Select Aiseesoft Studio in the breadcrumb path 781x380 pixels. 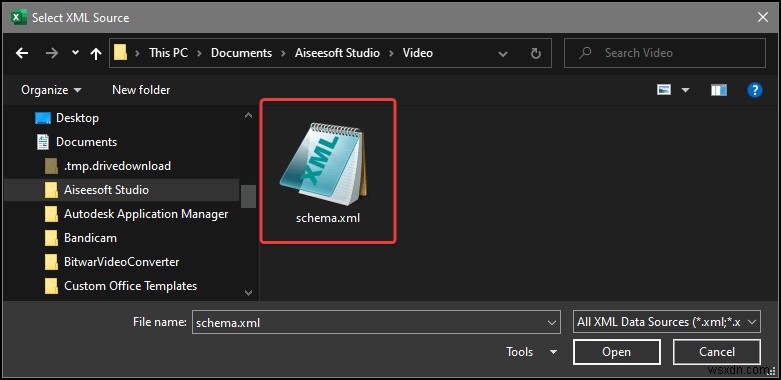click(337, 53)
